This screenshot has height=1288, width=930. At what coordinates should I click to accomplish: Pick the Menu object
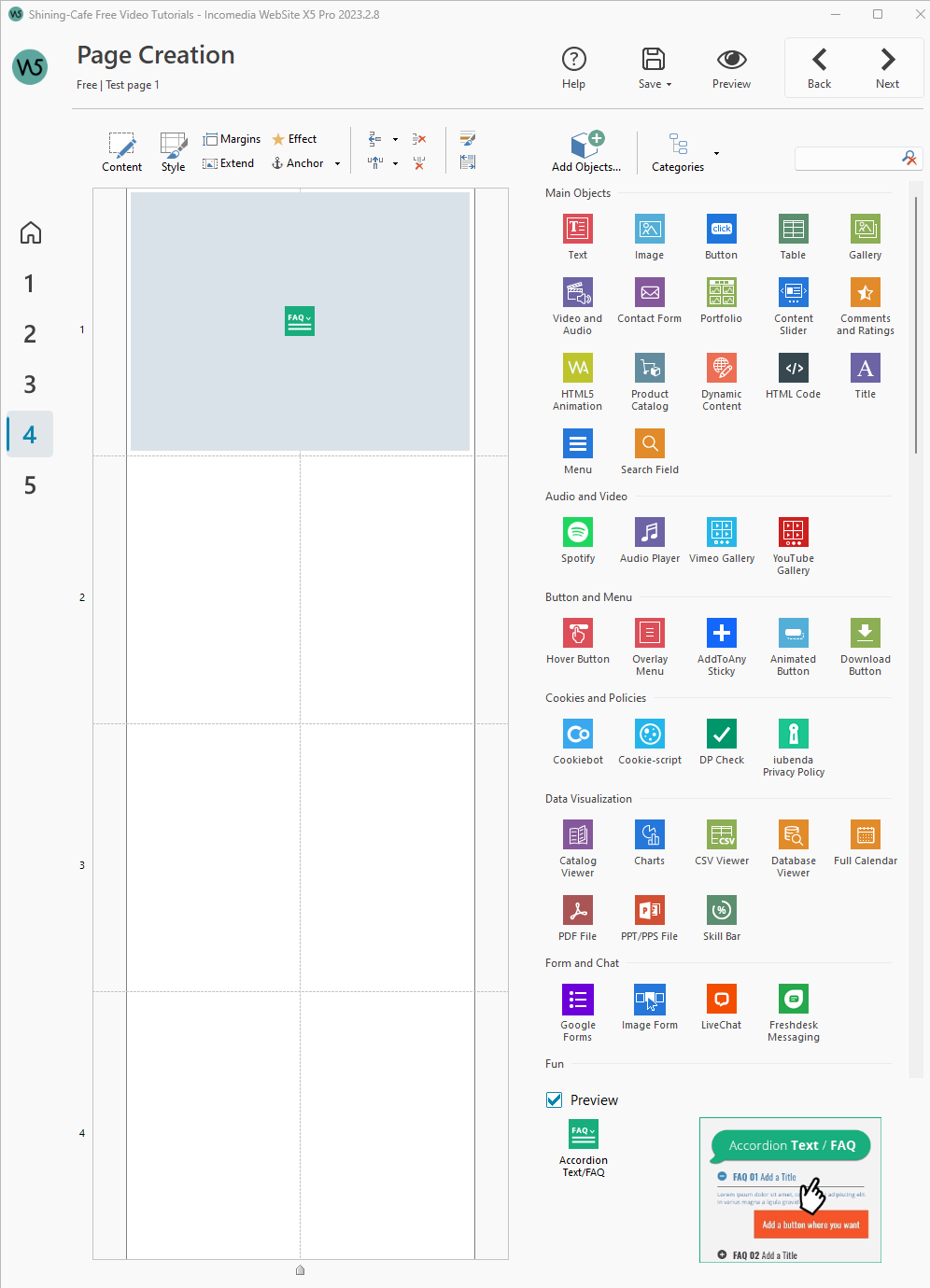[x=577, y=443]
